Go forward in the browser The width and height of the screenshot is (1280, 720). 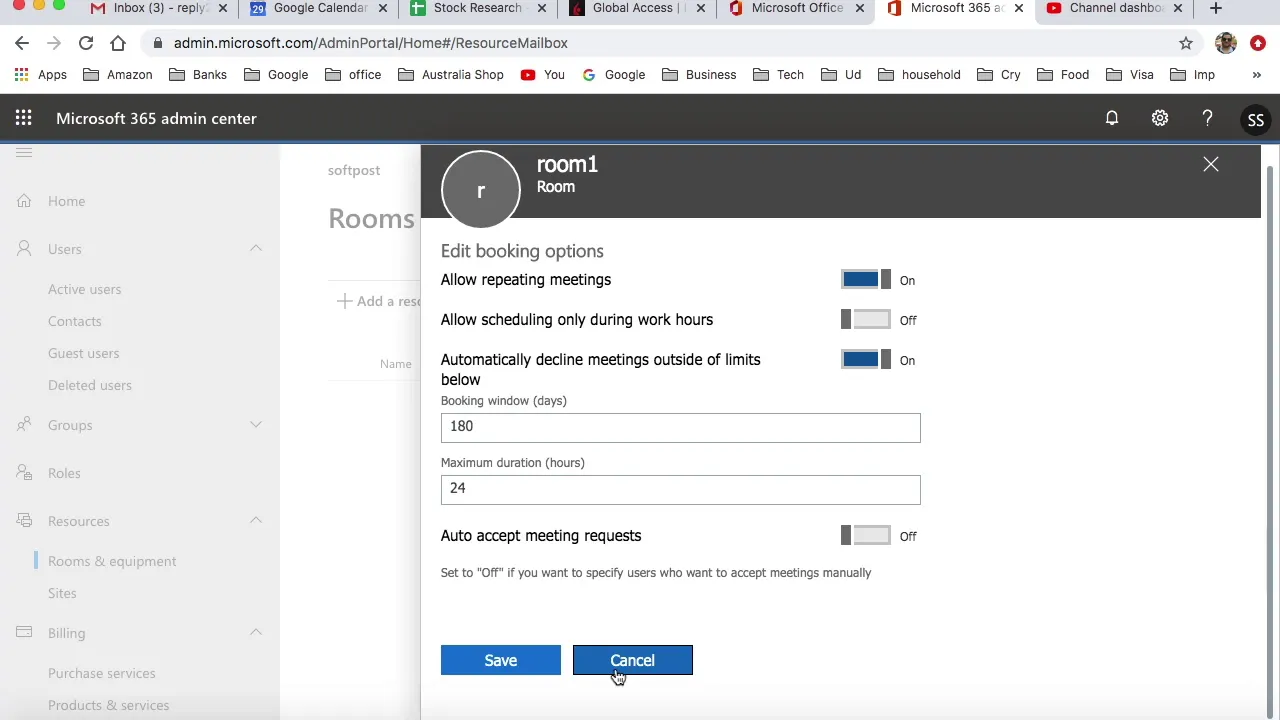tap(54, 43)
